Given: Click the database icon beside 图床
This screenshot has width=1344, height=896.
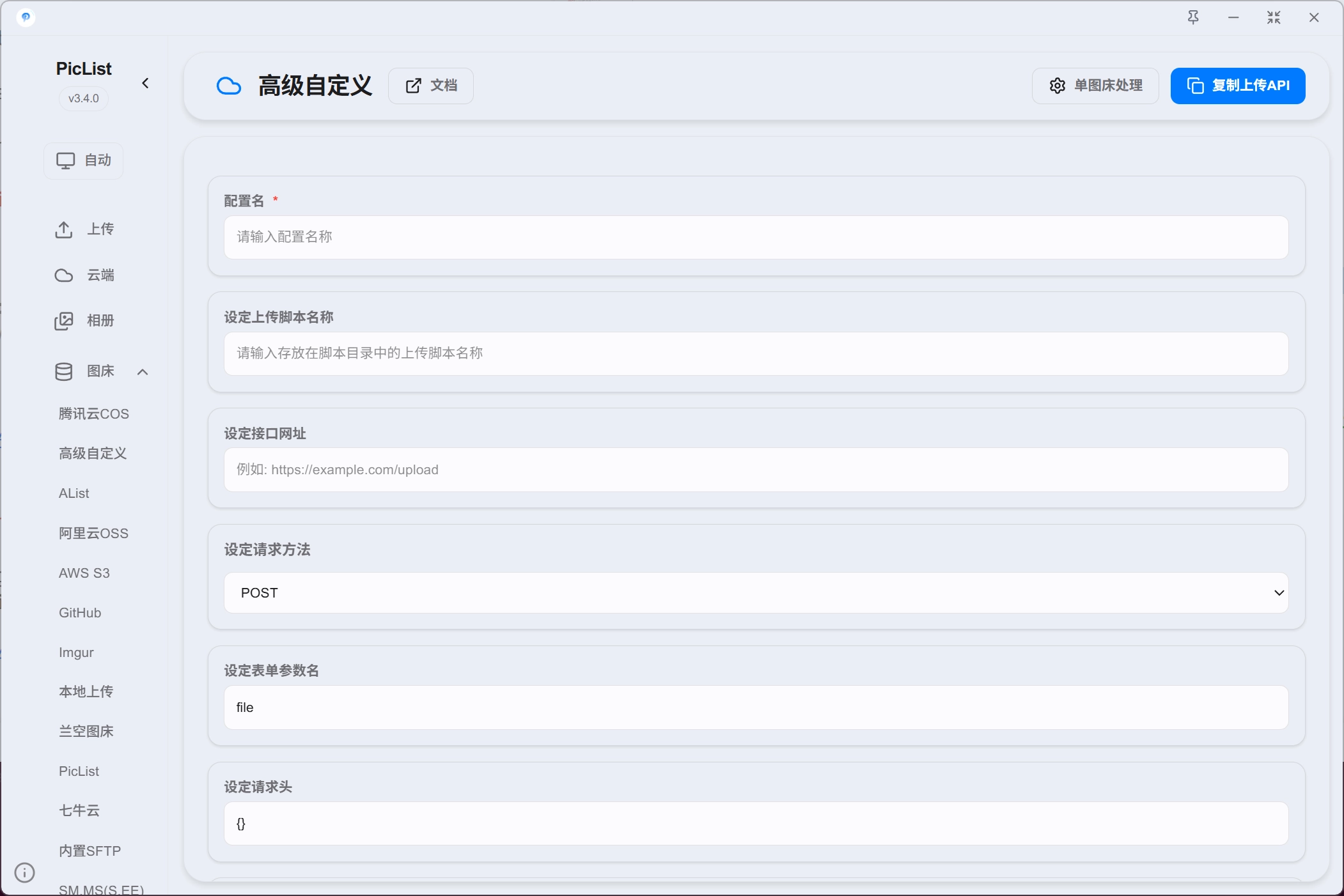Looking at the screenshot, I should click(x=63, y=371).
